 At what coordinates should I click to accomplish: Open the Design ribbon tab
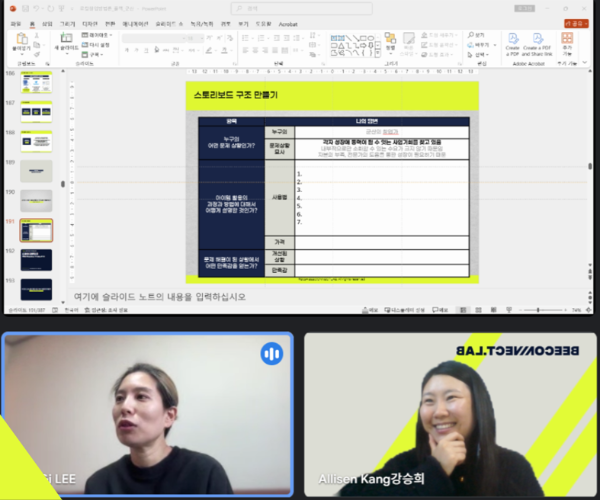tap(90, 24)
